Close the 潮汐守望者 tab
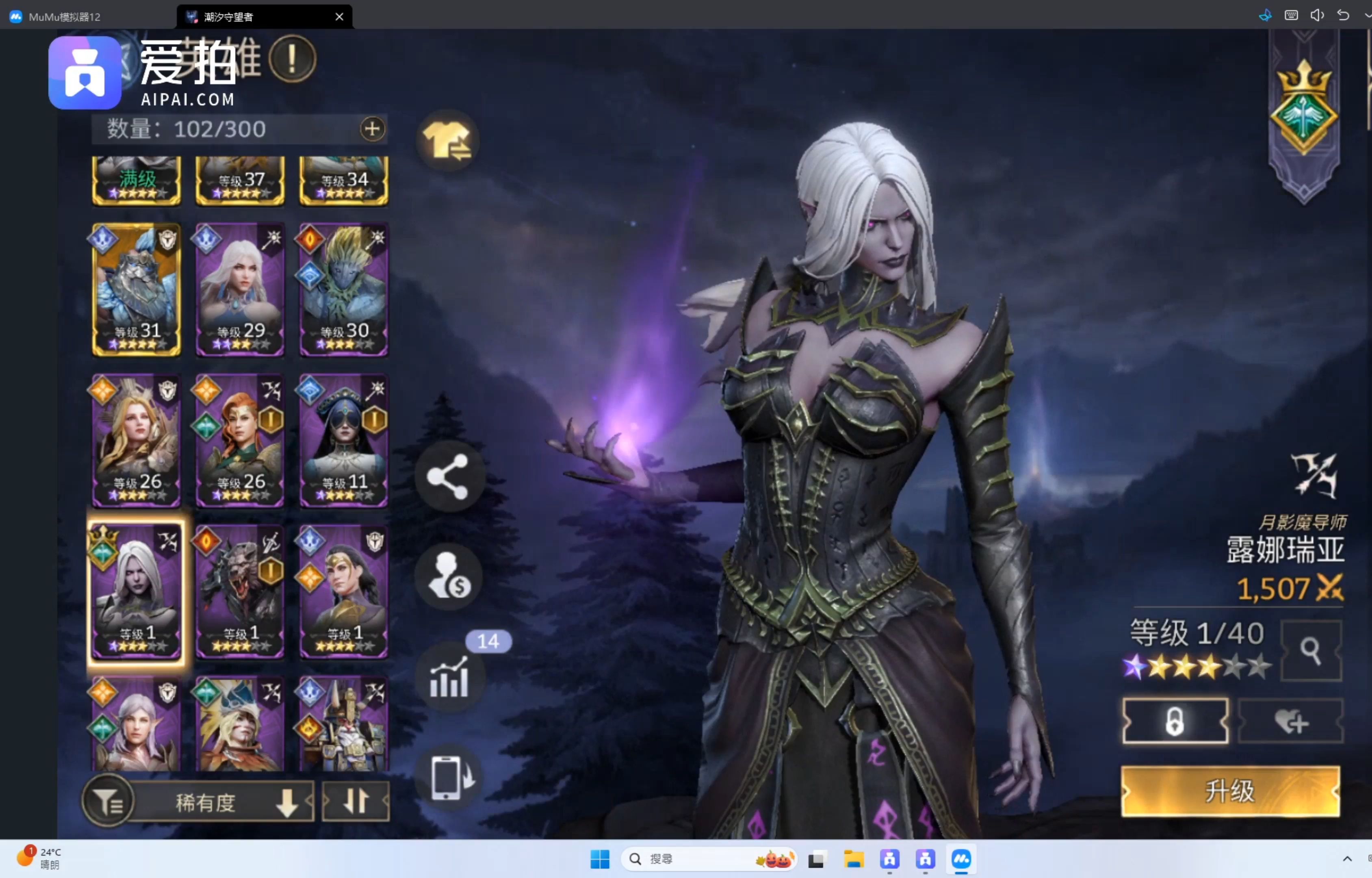Viewport: 1372px width, 878px height. pos(339,17)
